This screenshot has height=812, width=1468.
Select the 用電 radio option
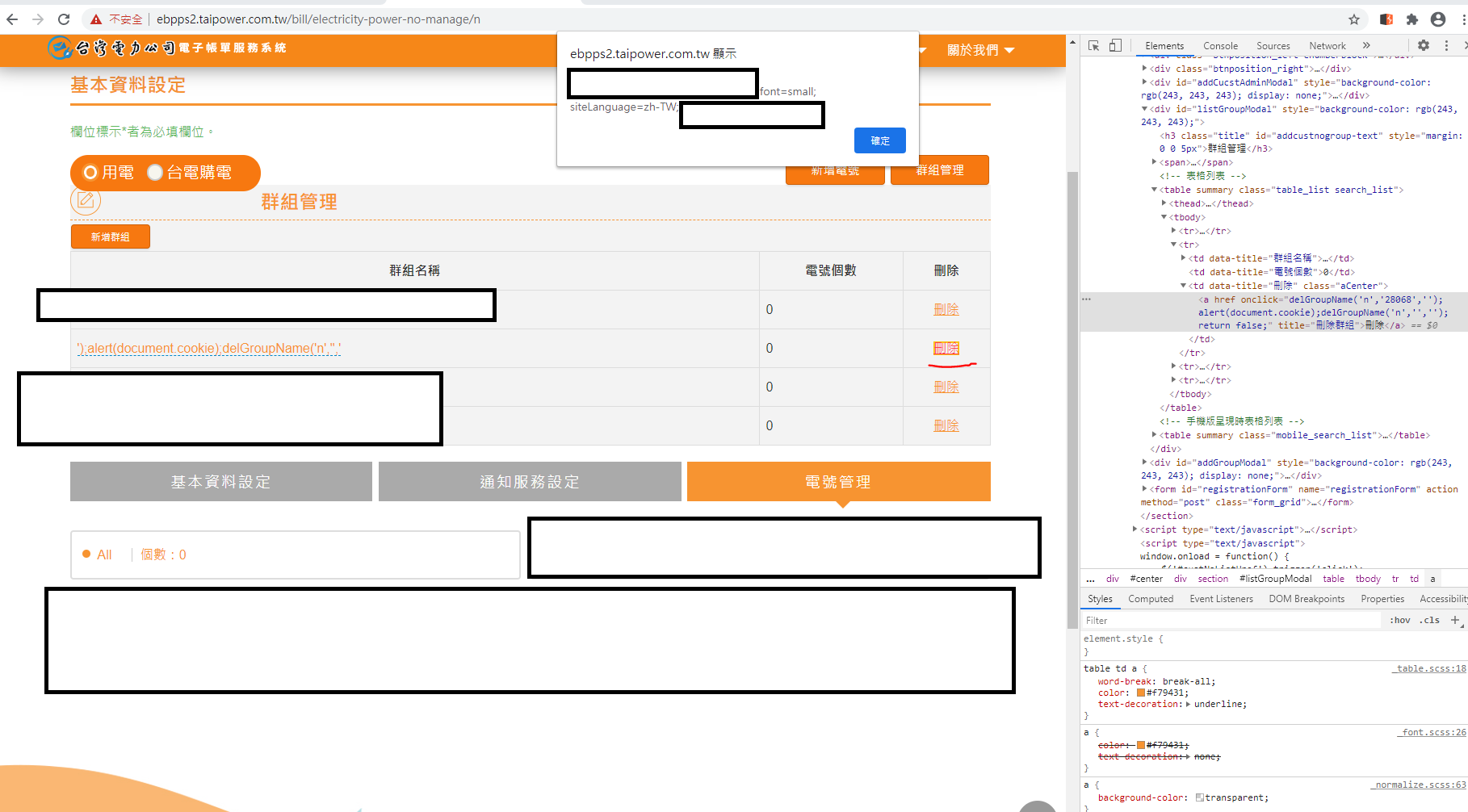(90, 173)
